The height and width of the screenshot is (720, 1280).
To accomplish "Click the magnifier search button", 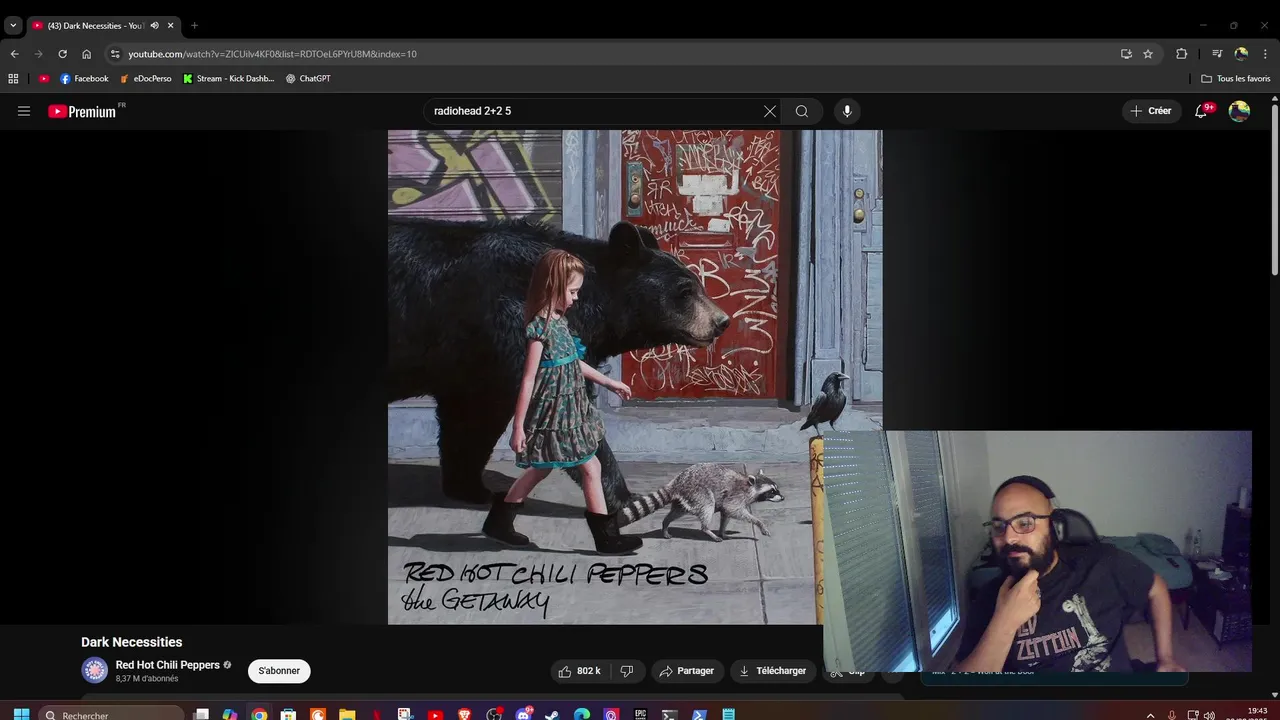I will coord(802,111).
